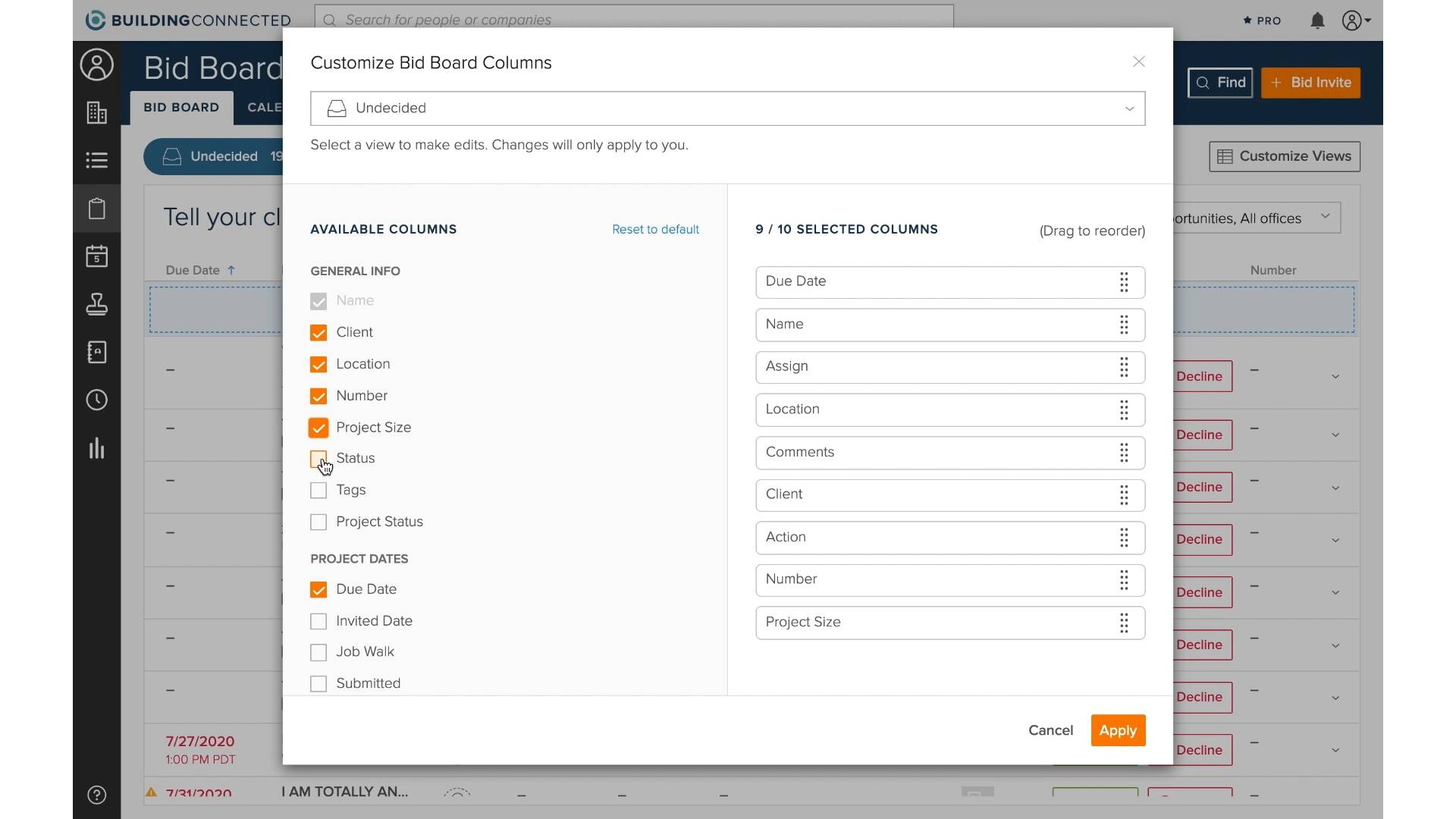Select the clipboard Bid Board icon
Image resolution: width=1456 pixels, height=819 pixels.
coord(96,208)
